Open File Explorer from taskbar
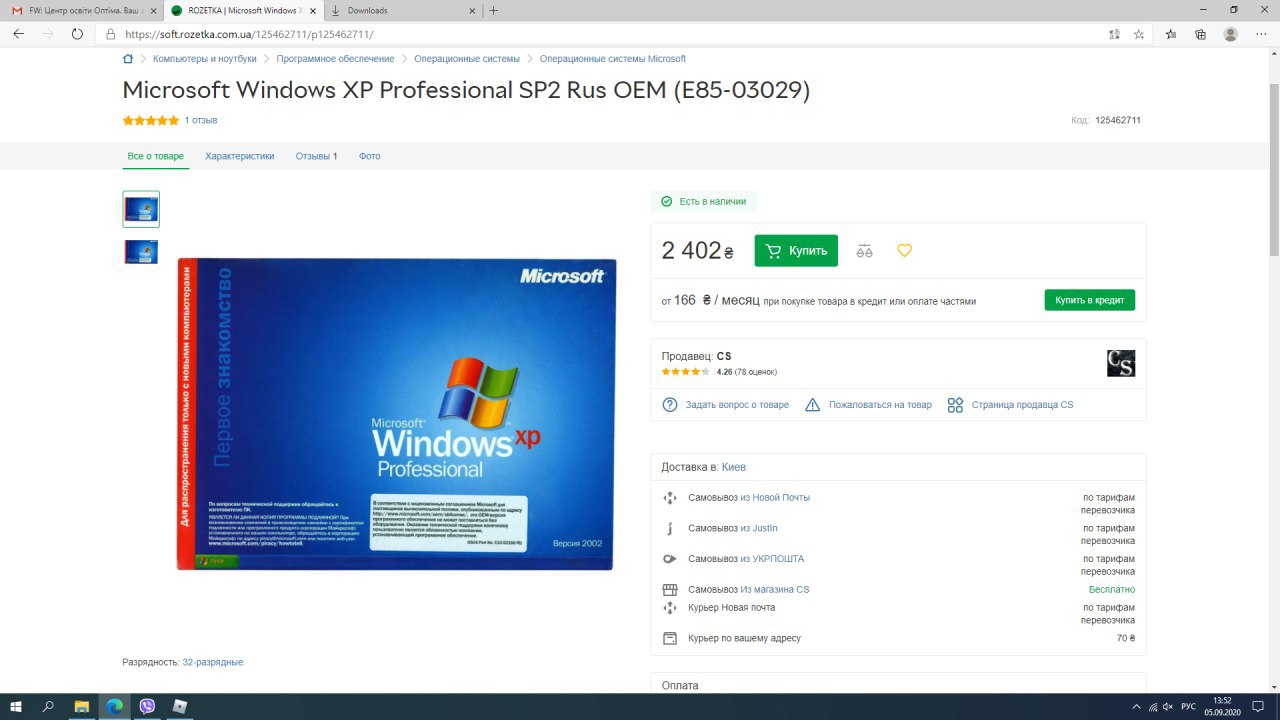This screenshot has width=1280, height=720. [82, 706]
